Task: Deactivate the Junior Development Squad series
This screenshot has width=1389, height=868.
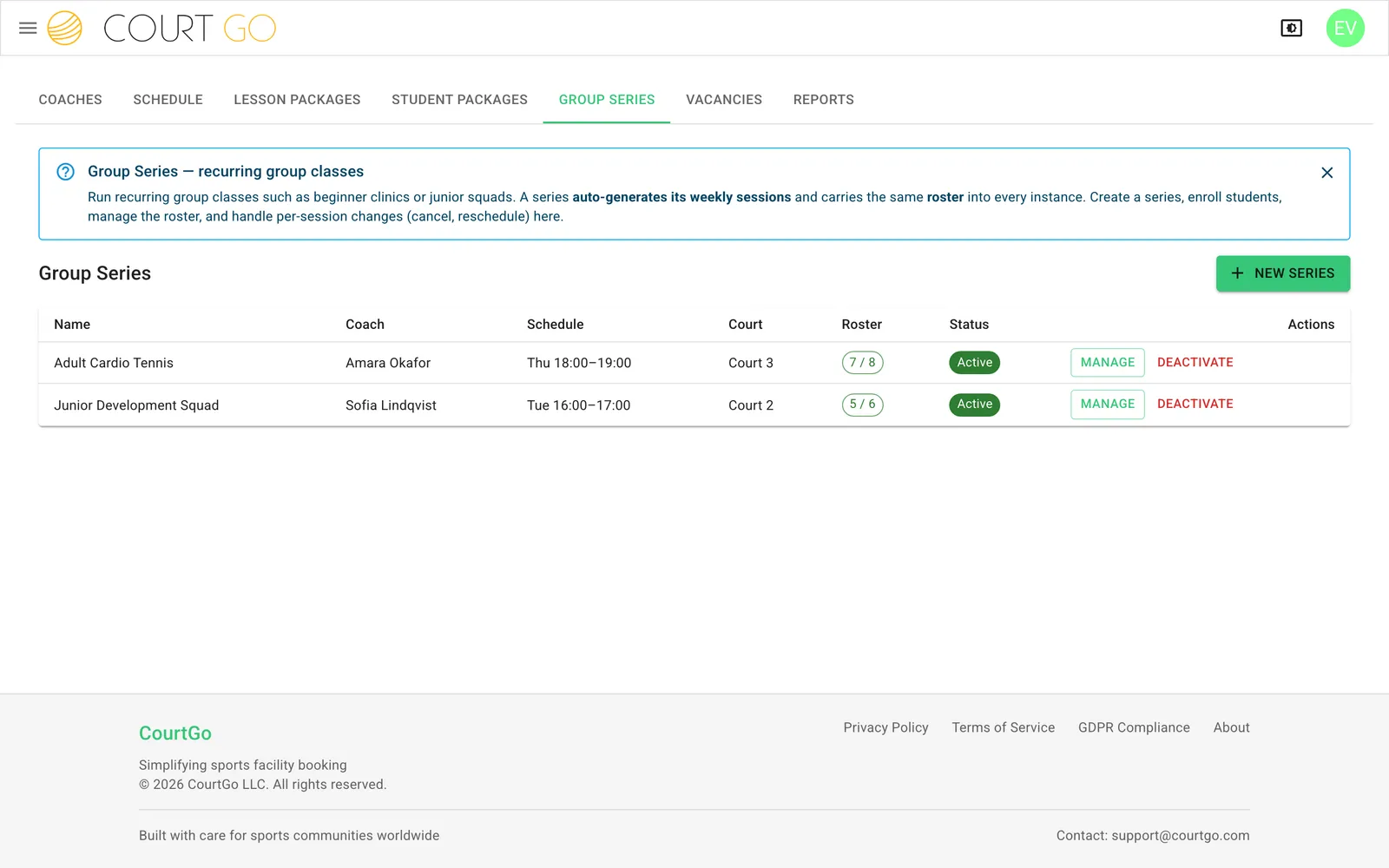Action: pos(1195,404)
